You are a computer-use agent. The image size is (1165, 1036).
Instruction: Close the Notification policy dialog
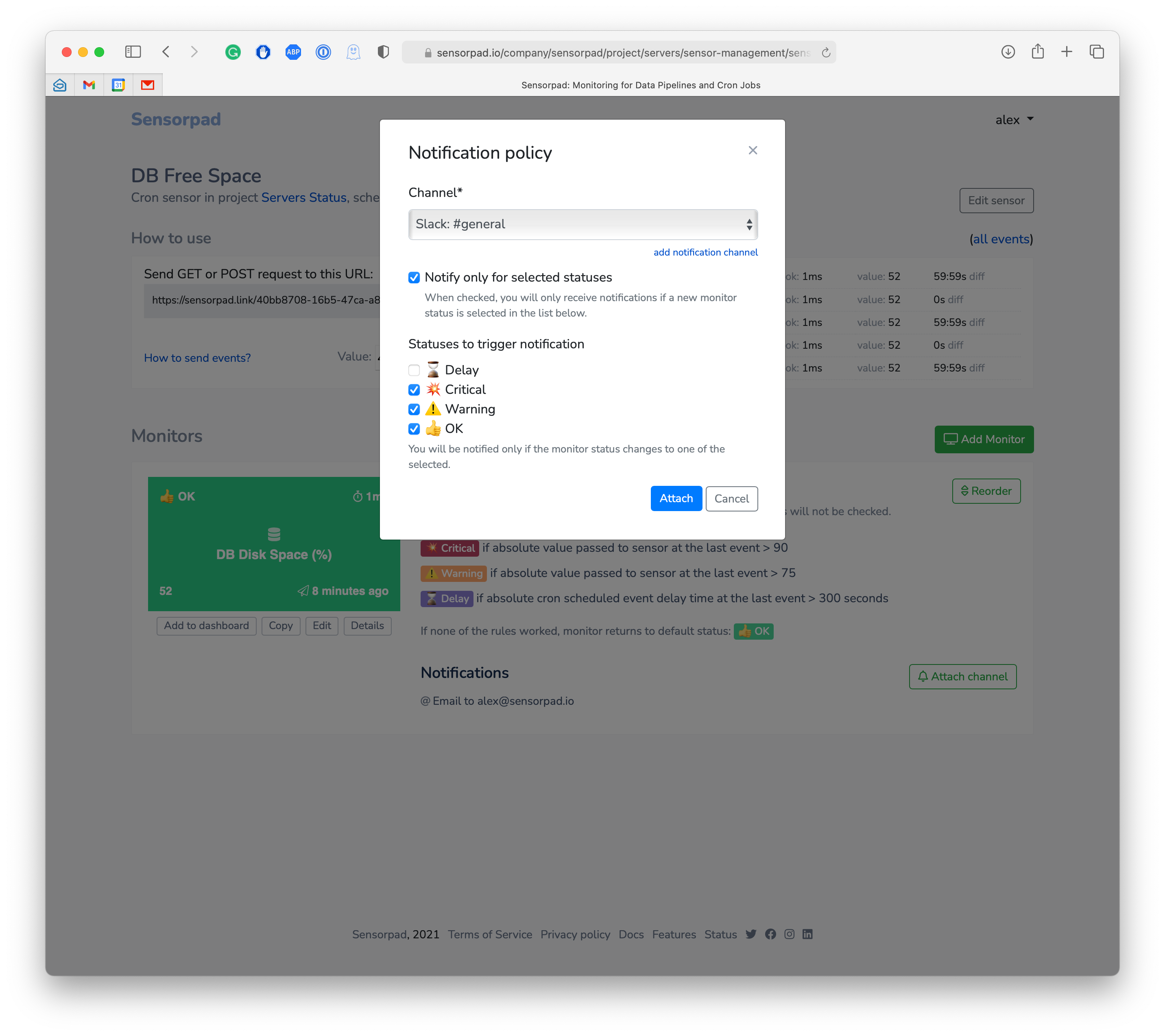point(753,151)
